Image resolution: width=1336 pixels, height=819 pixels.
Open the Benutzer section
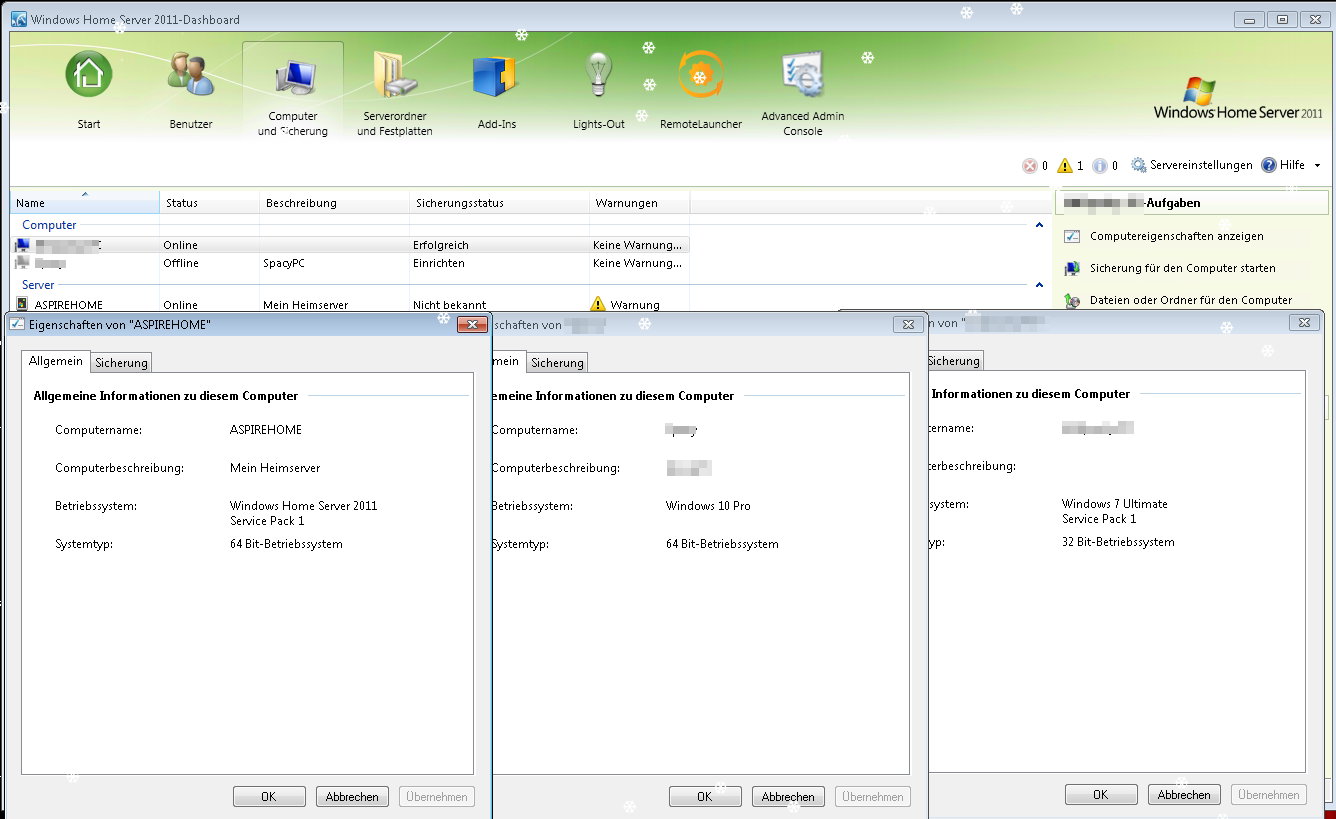pos(190,89)
